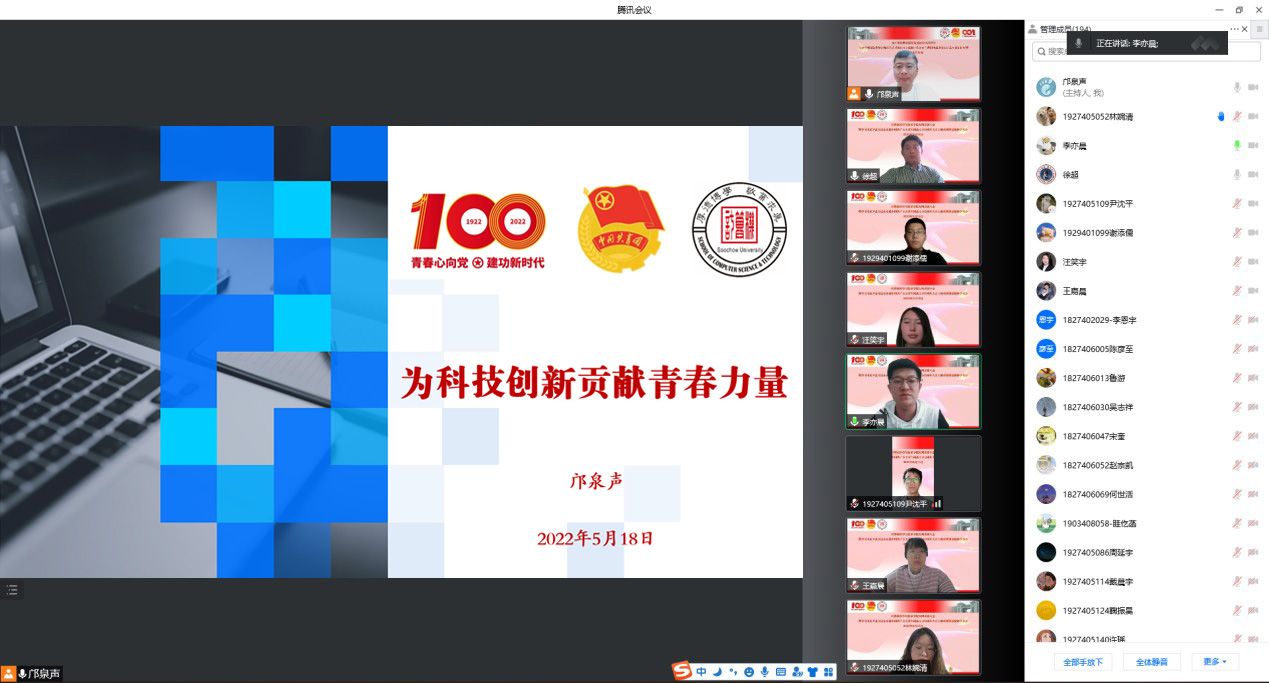Click the 全体静音 mute all button
The width and height of the screenshot is (1269, 683).
(x=1152, y=662)
